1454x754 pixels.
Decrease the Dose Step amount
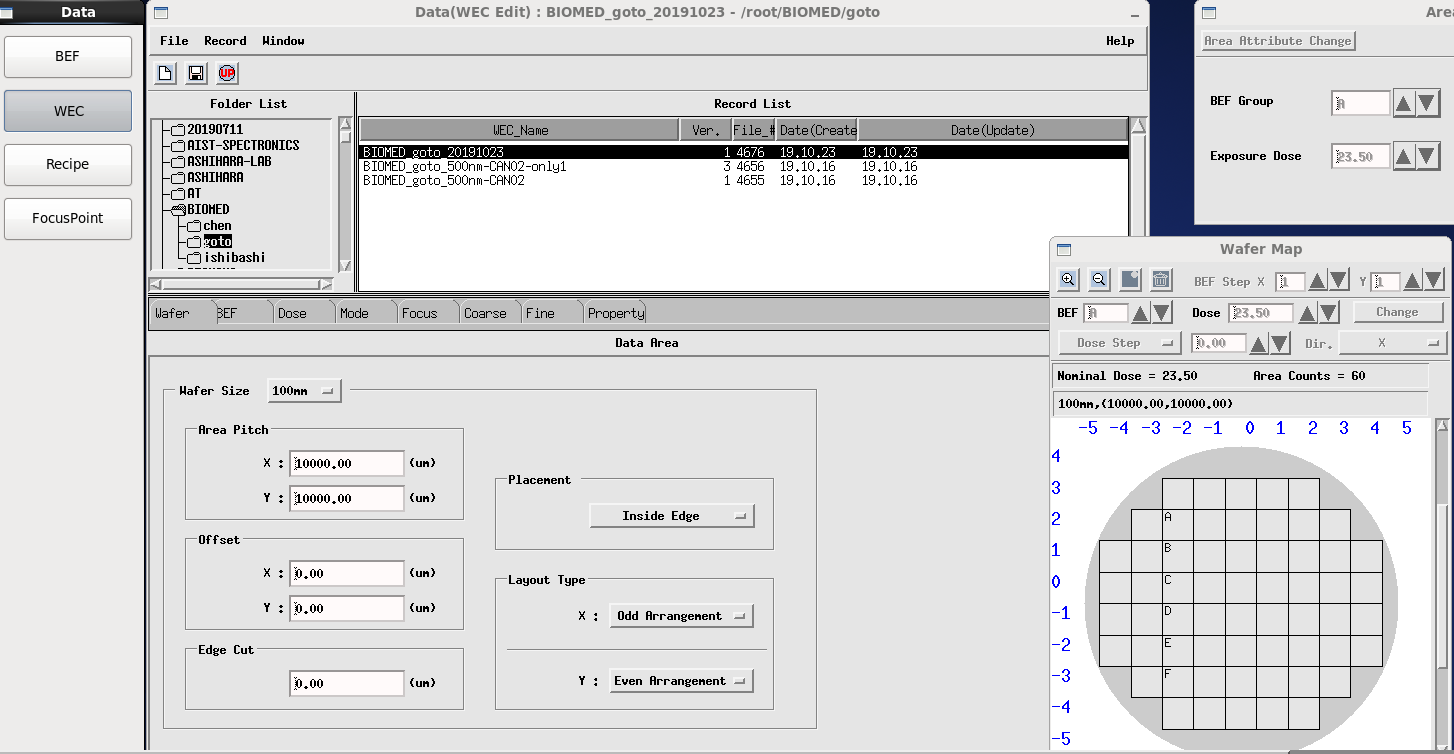point(1280,344)
